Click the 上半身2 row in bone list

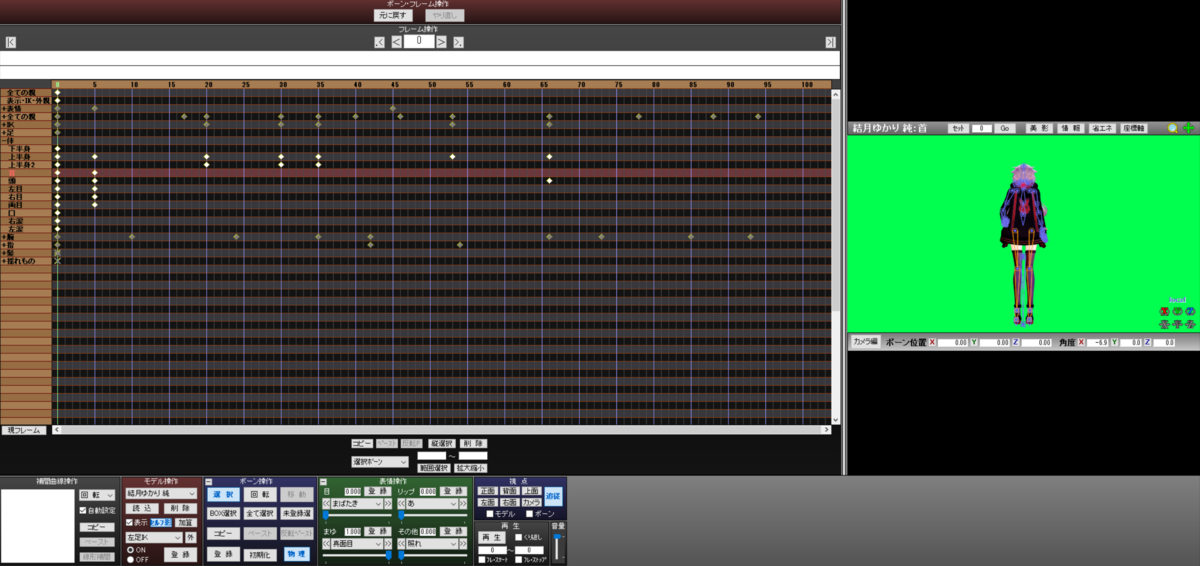26,165
